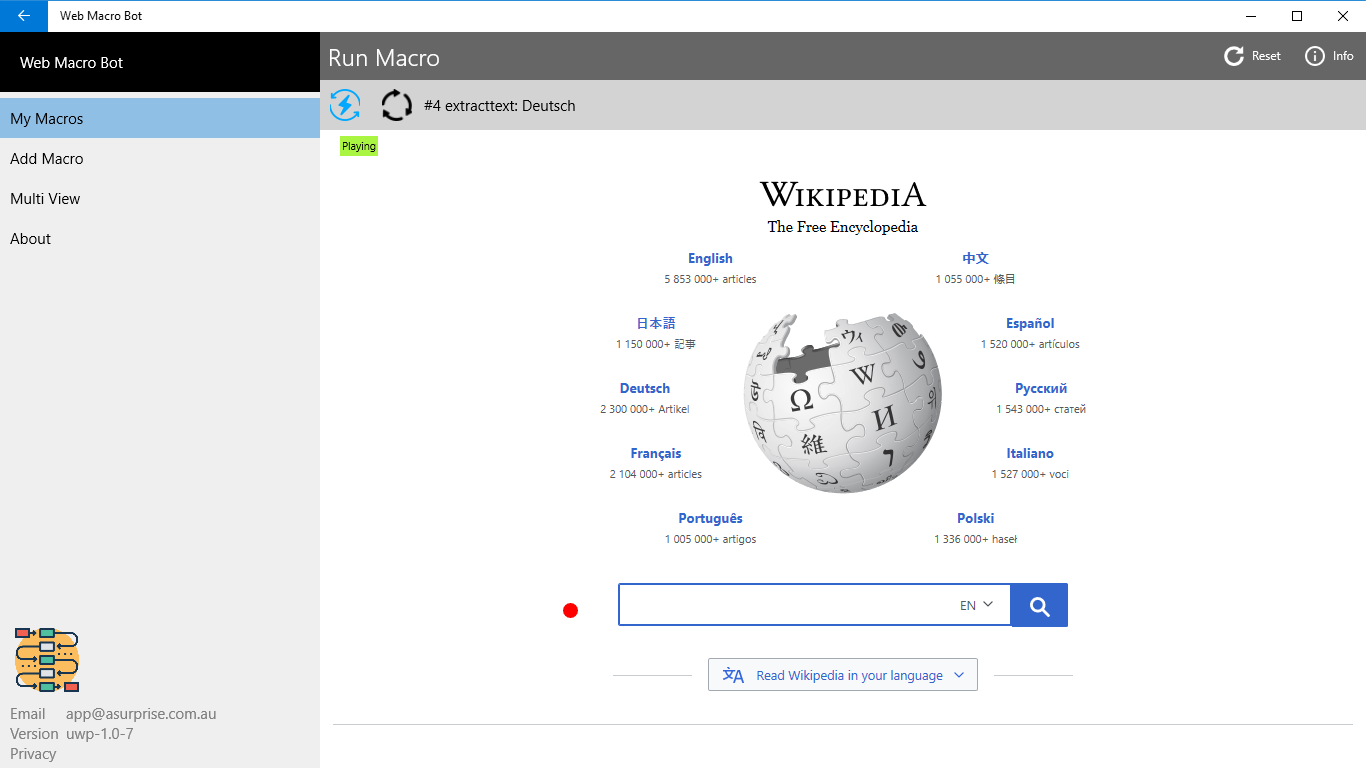1366x768 pixels.
Task: Open the 中文 Wikipedia link
Action: (x=975, y=258)
